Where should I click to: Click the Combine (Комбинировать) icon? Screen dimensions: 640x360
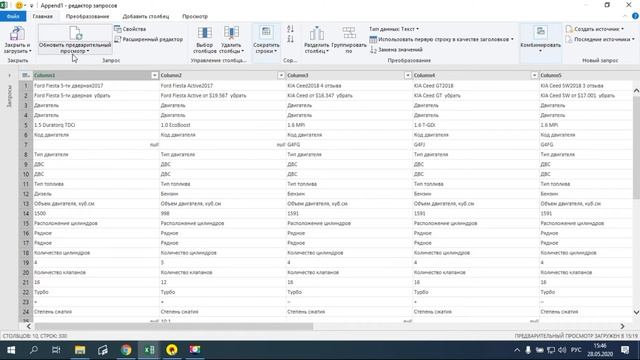click(540, 32)
